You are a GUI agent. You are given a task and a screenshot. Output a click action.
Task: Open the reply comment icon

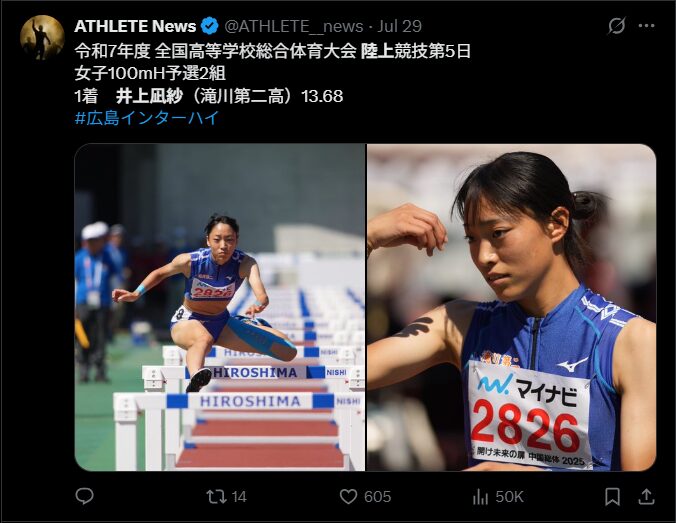pyautogui.click(x=84, y=496)
